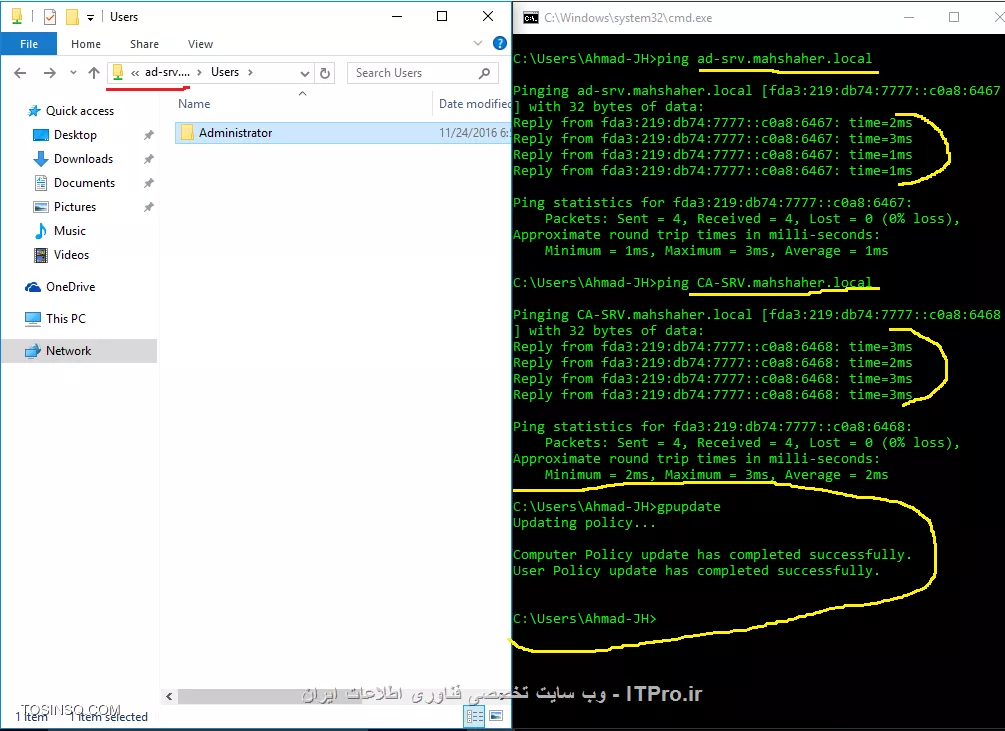
Task: Open the Customize Quick Access Toolbar dropdown
Action: point(90,18)
